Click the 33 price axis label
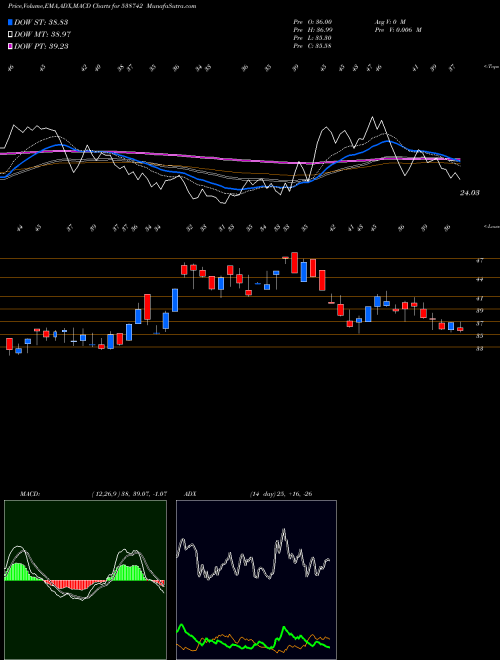Screen dimensions: 500x660 479,349
